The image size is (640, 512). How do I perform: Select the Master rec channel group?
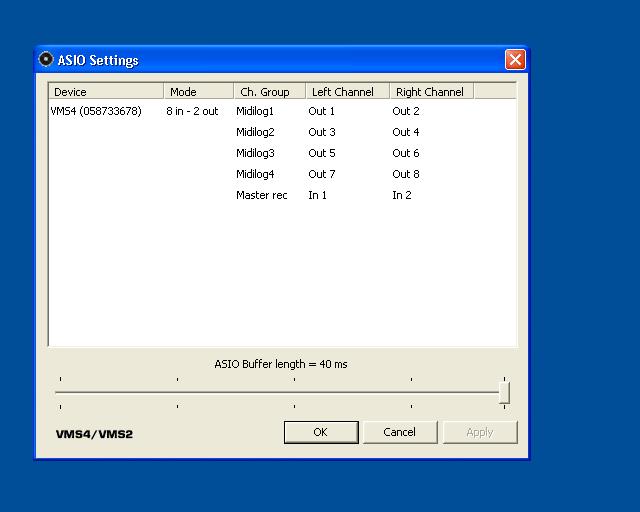(261, 195)
